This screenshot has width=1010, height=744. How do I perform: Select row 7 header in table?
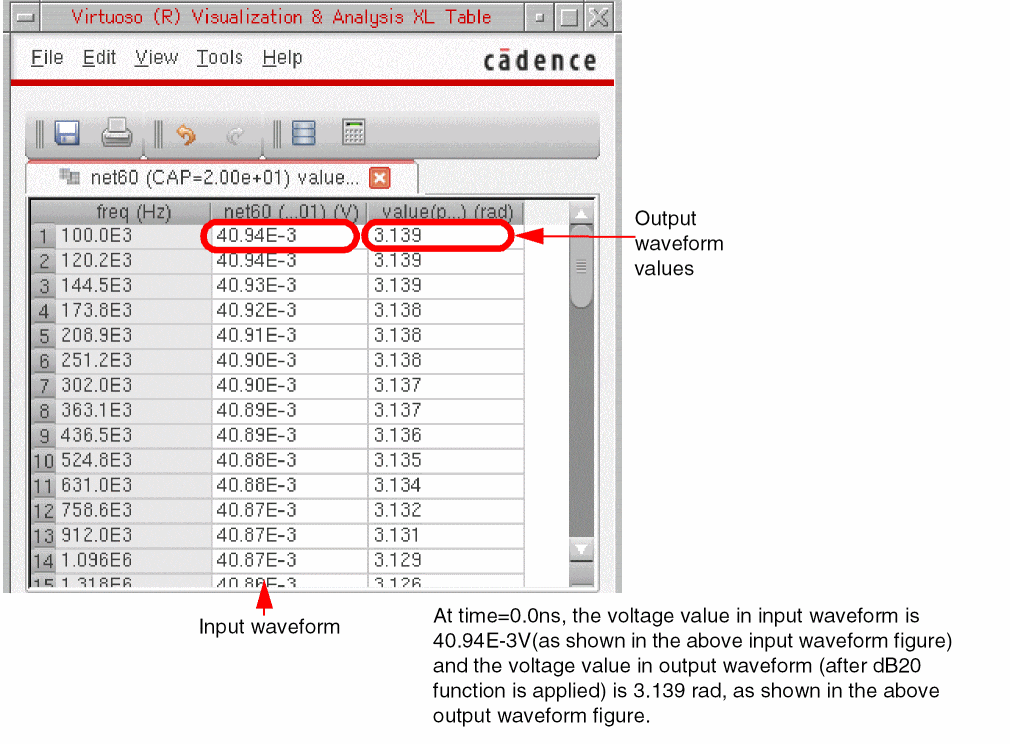[x=44, y=386]
